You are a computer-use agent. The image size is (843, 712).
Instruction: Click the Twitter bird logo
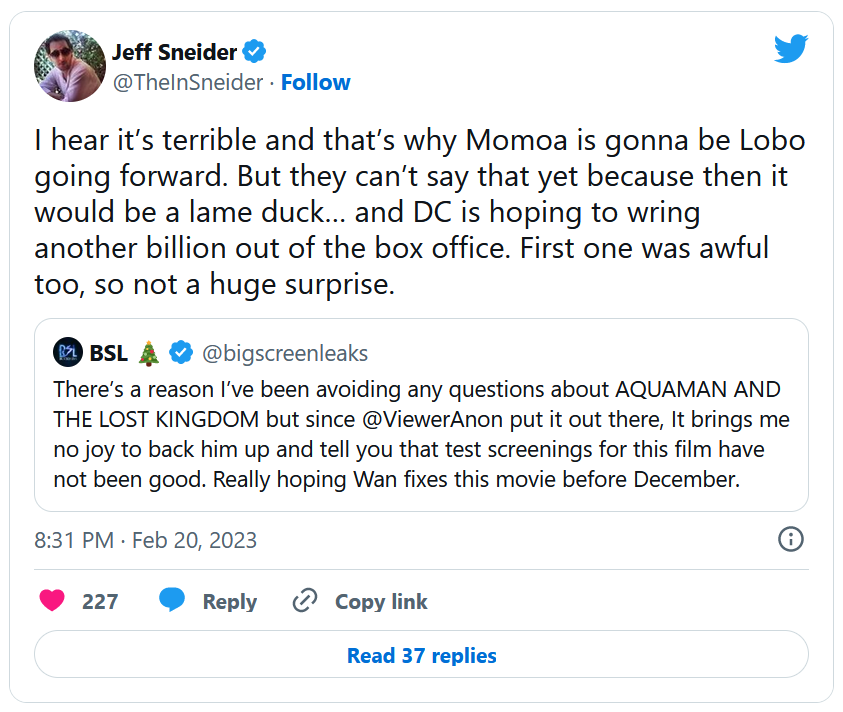[790, 48]
